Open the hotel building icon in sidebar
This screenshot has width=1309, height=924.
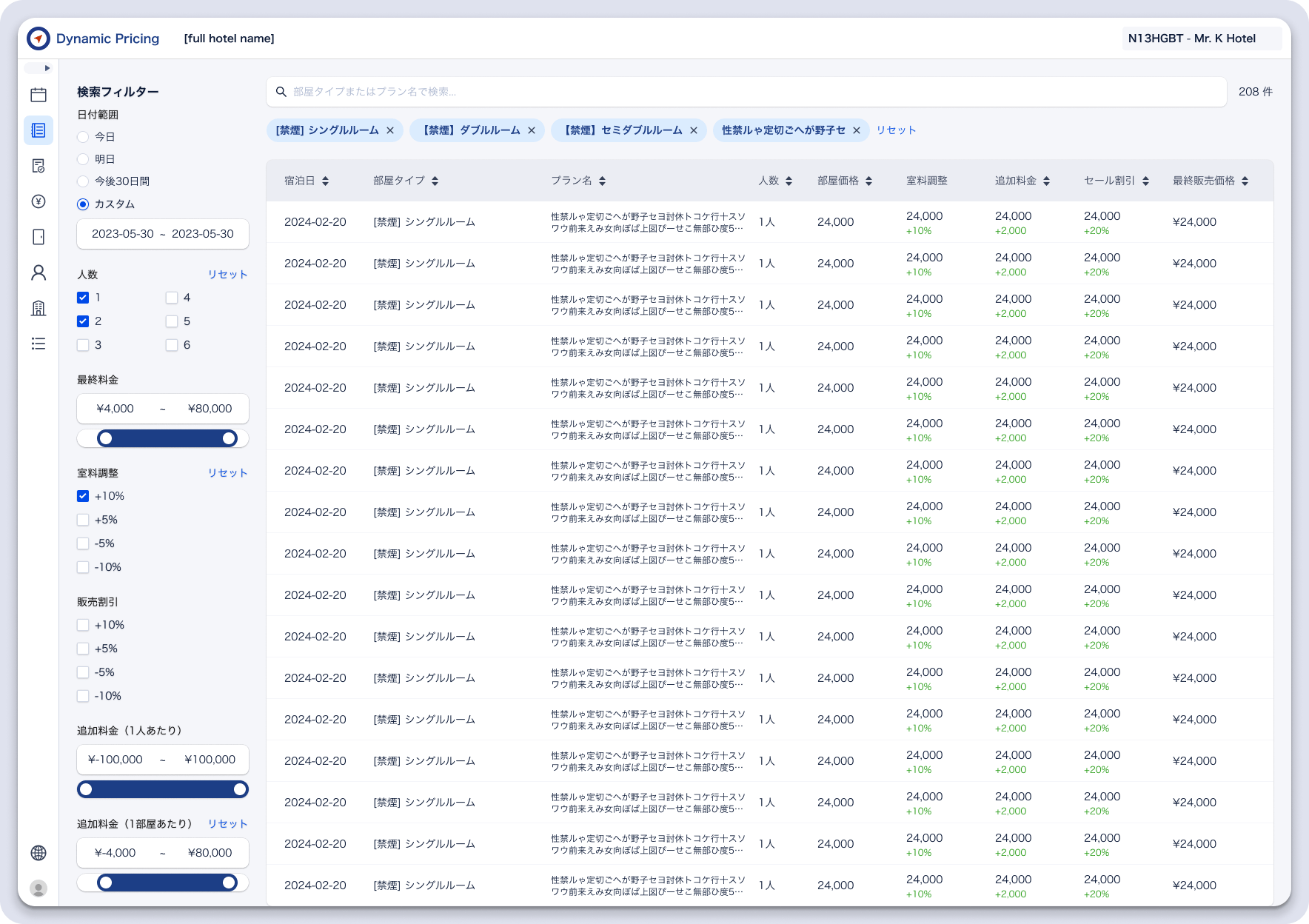coord(38,308)
